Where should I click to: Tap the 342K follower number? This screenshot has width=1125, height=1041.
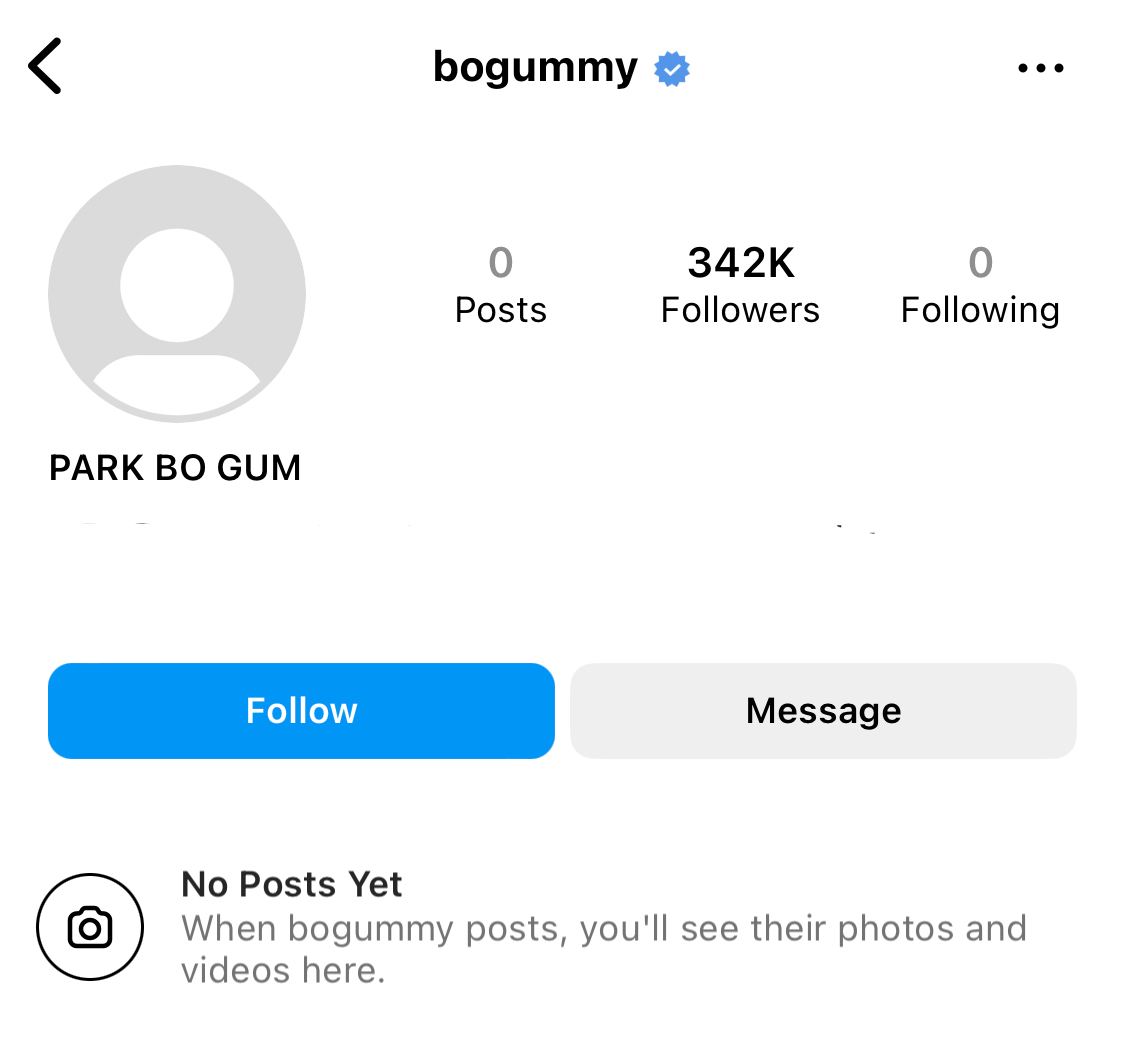pos(741,263)
